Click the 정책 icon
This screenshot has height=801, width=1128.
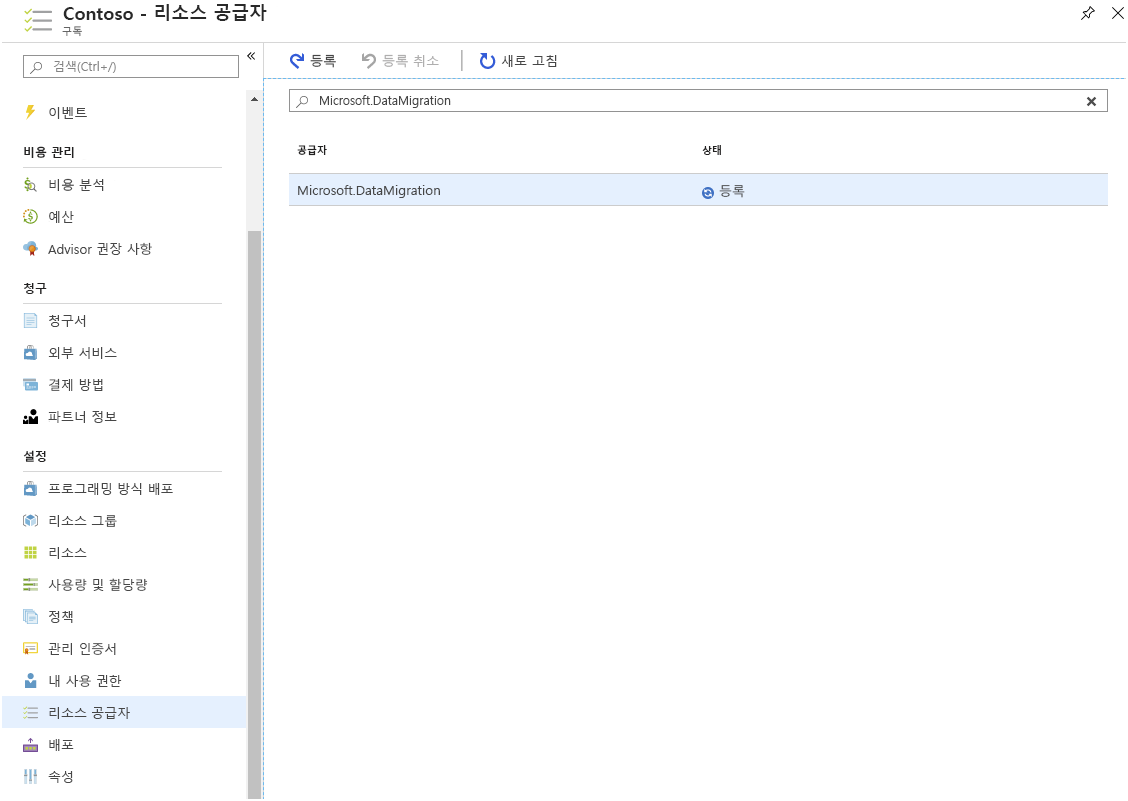pyautogui.click(x=30, y=617)
